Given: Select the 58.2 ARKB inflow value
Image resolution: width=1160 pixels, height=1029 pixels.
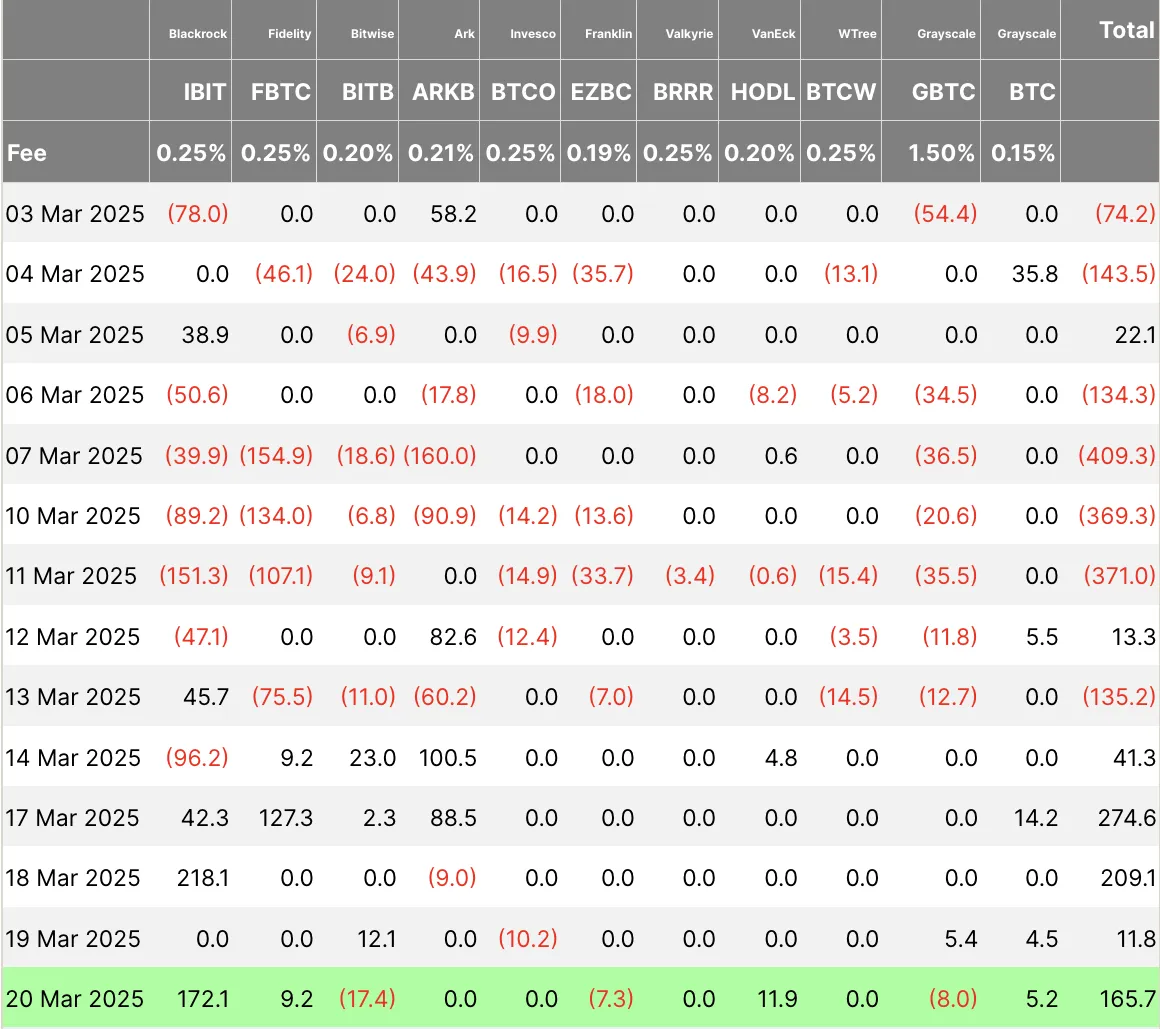Looking at the screenshot, I should pos(453,214).
